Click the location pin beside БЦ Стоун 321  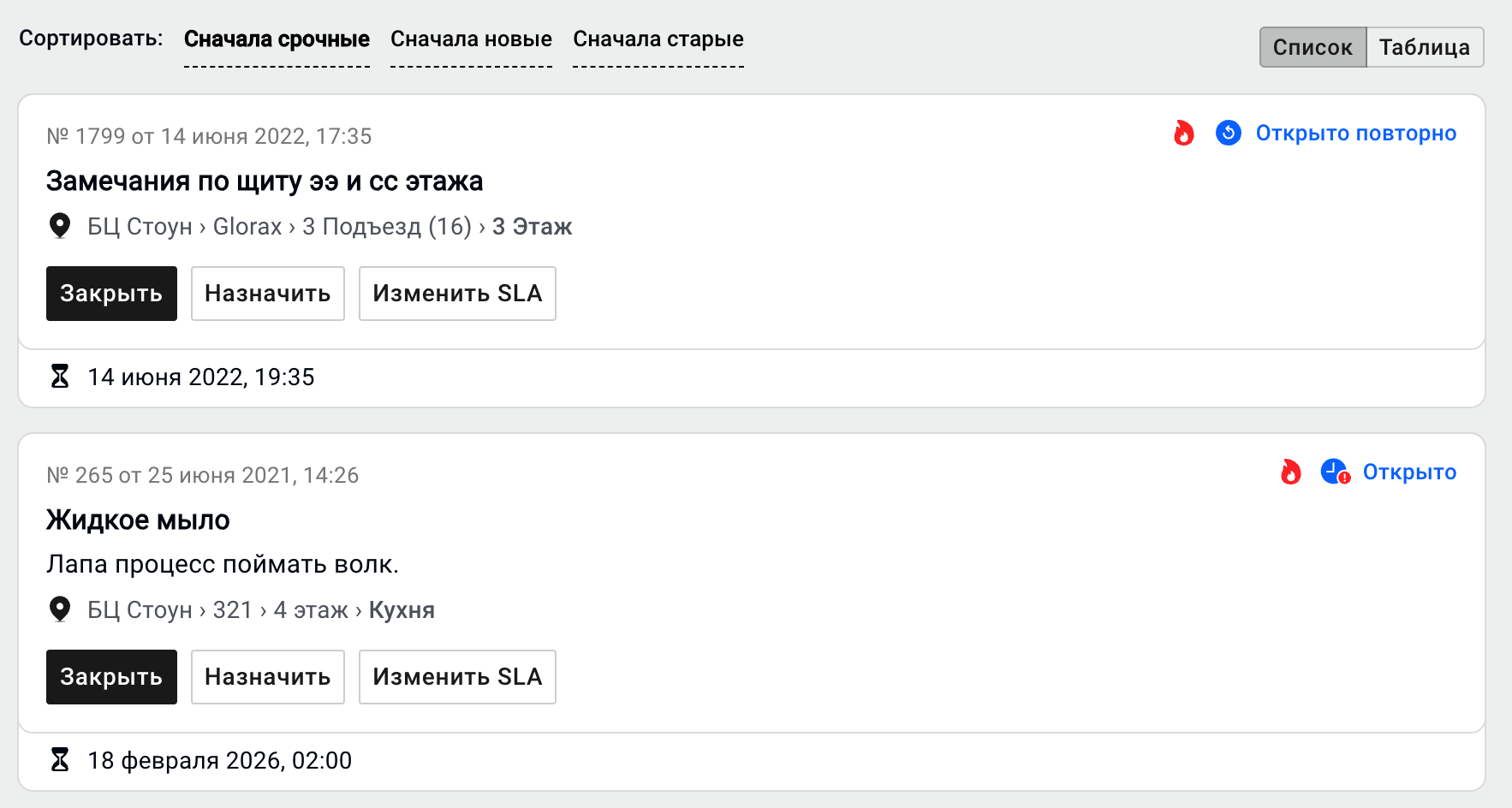click(60, 609)
